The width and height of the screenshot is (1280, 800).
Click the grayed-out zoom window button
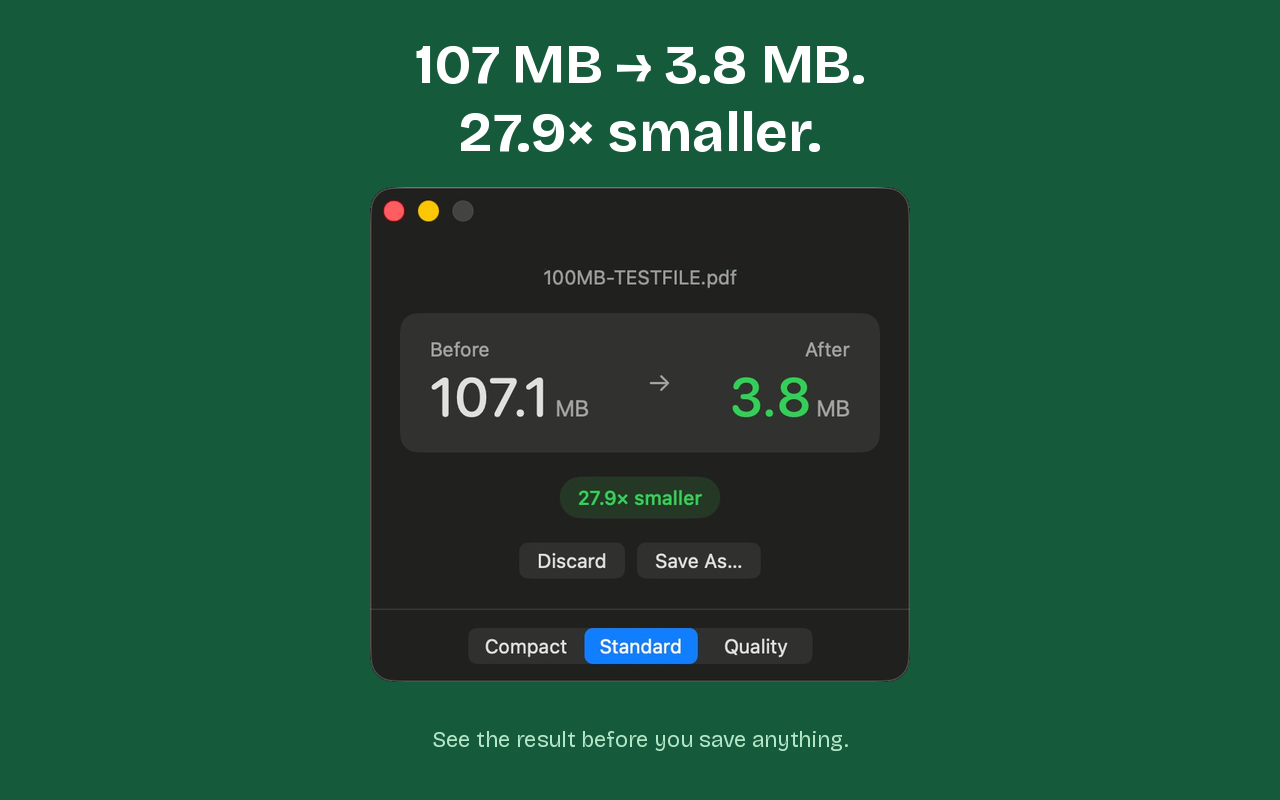[463, 211]
